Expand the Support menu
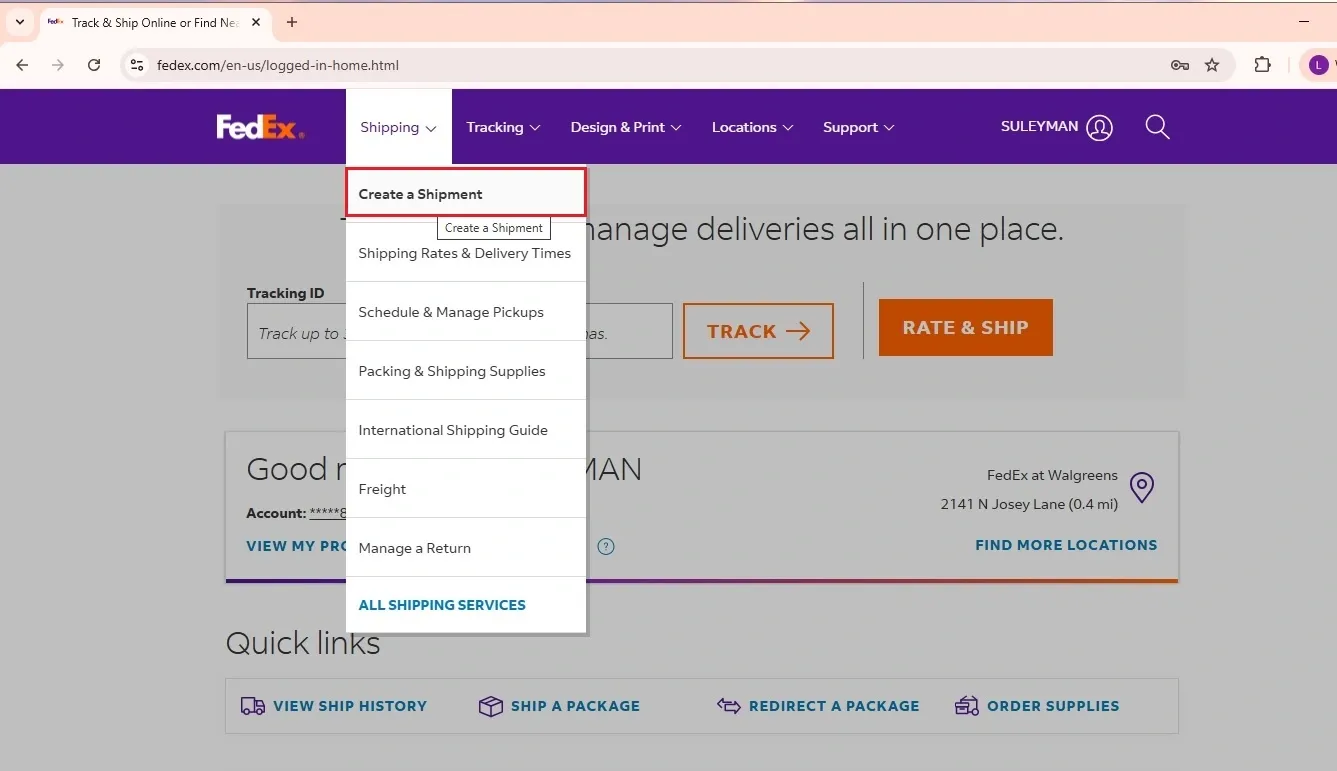 click(858, 127)
